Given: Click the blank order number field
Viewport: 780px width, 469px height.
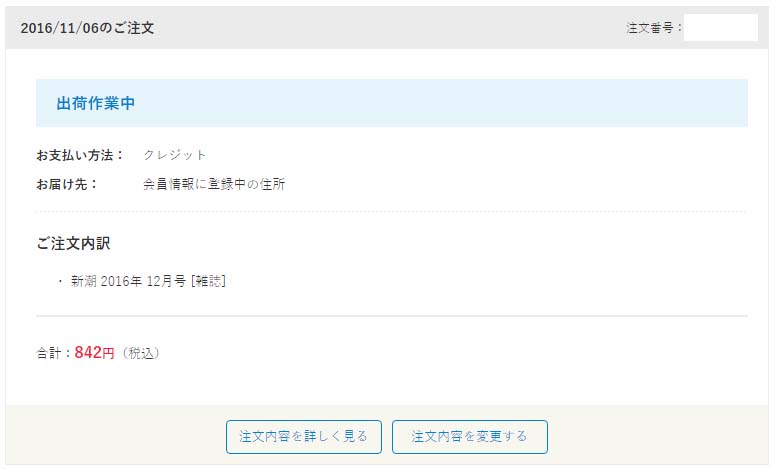Looking at the screenshot, I should coord(720,28).
